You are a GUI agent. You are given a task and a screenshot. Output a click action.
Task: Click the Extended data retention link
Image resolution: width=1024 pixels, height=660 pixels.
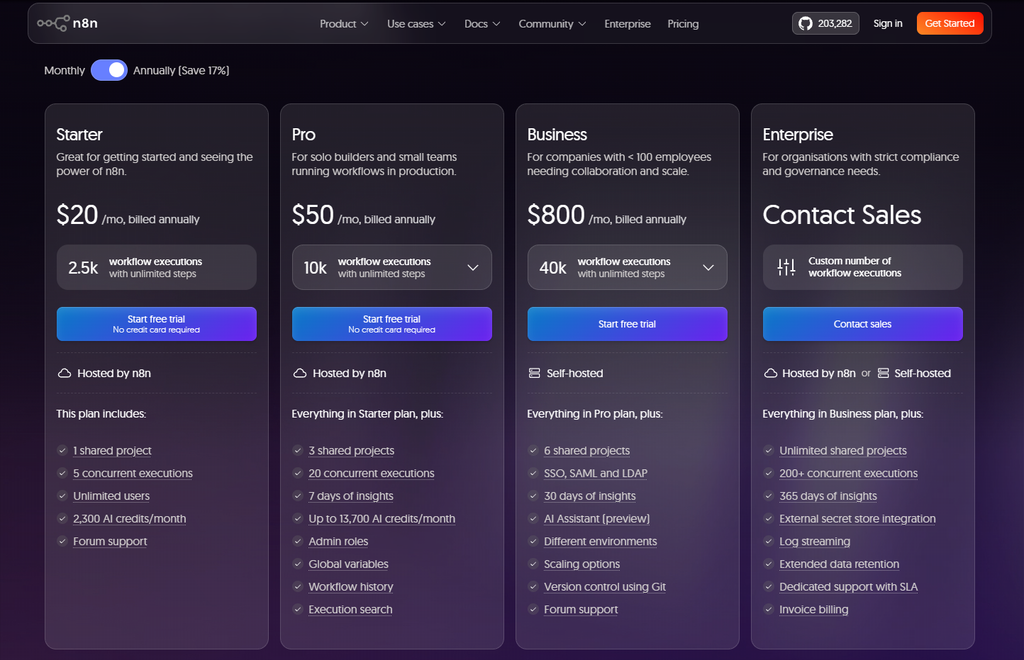(x=839, y=564)
